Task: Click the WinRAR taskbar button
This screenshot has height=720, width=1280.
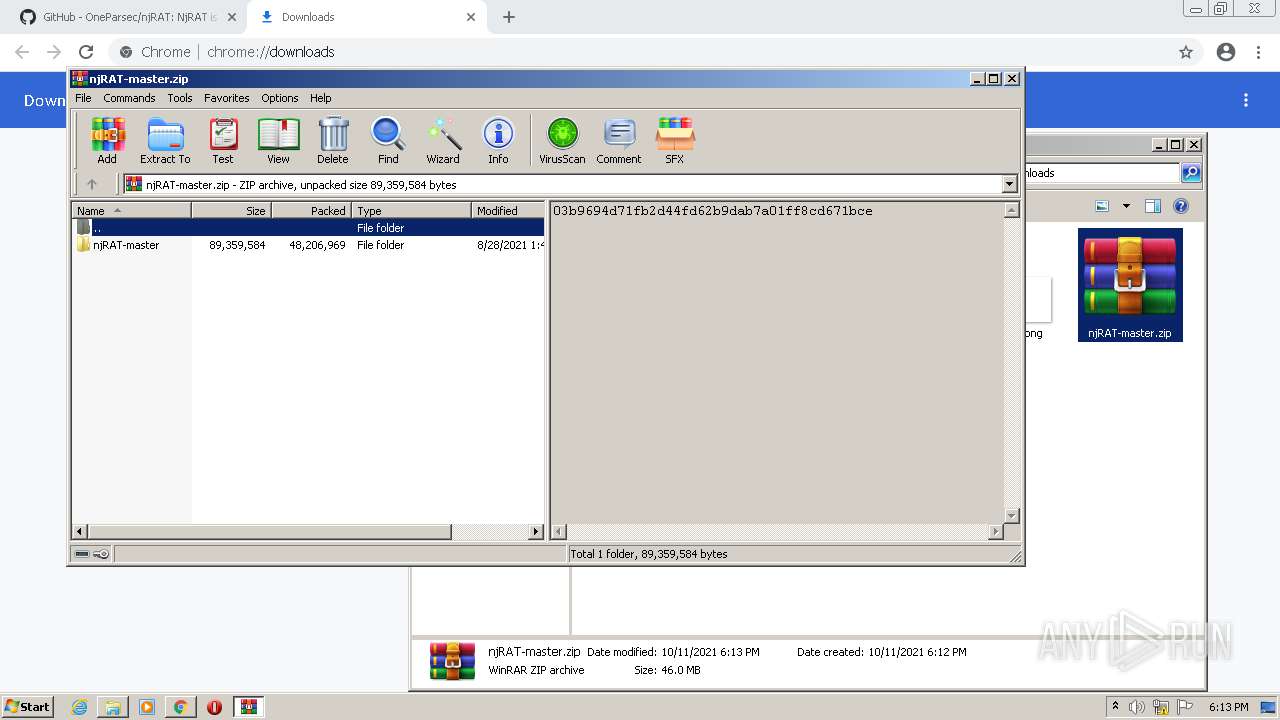Action: (248, 707)
